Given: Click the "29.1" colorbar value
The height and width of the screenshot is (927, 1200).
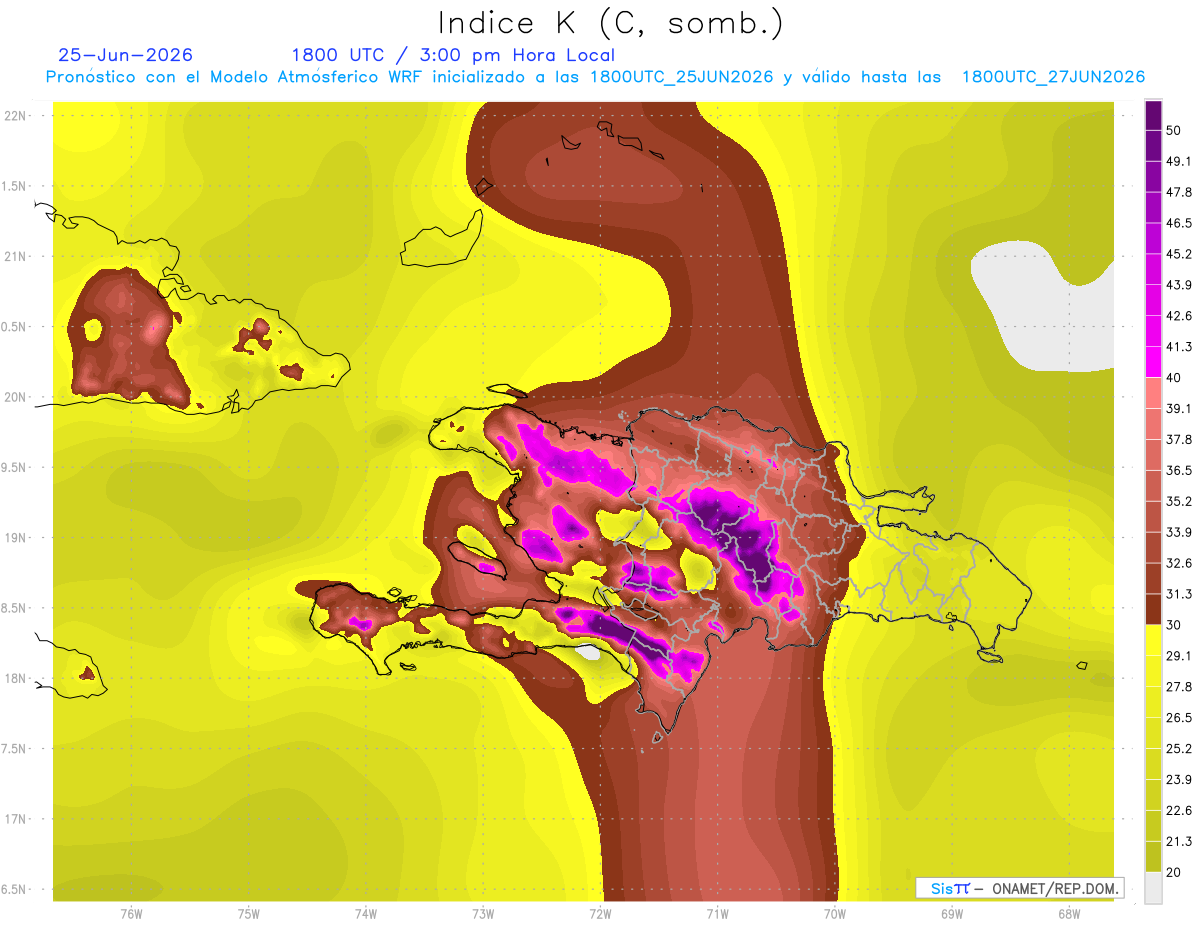Looking at the screenshot, I should pyautogui.click(x=1179, y=656).
